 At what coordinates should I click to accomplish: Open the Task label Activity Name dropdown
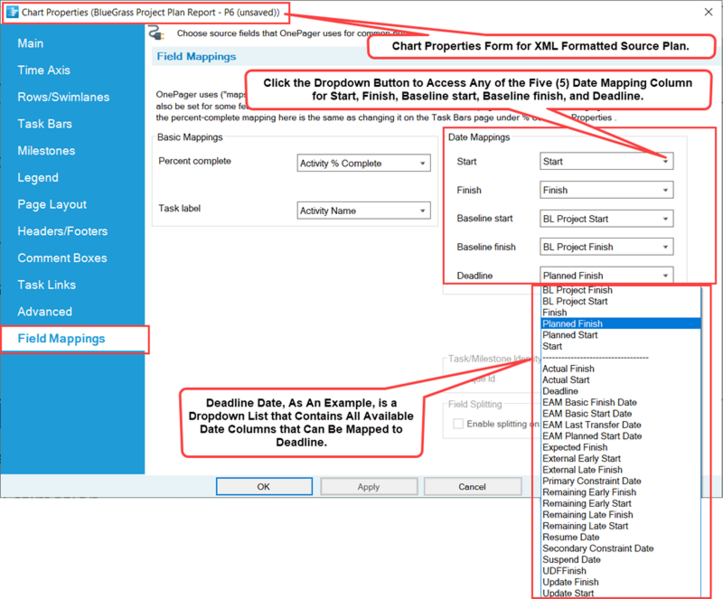422,211
